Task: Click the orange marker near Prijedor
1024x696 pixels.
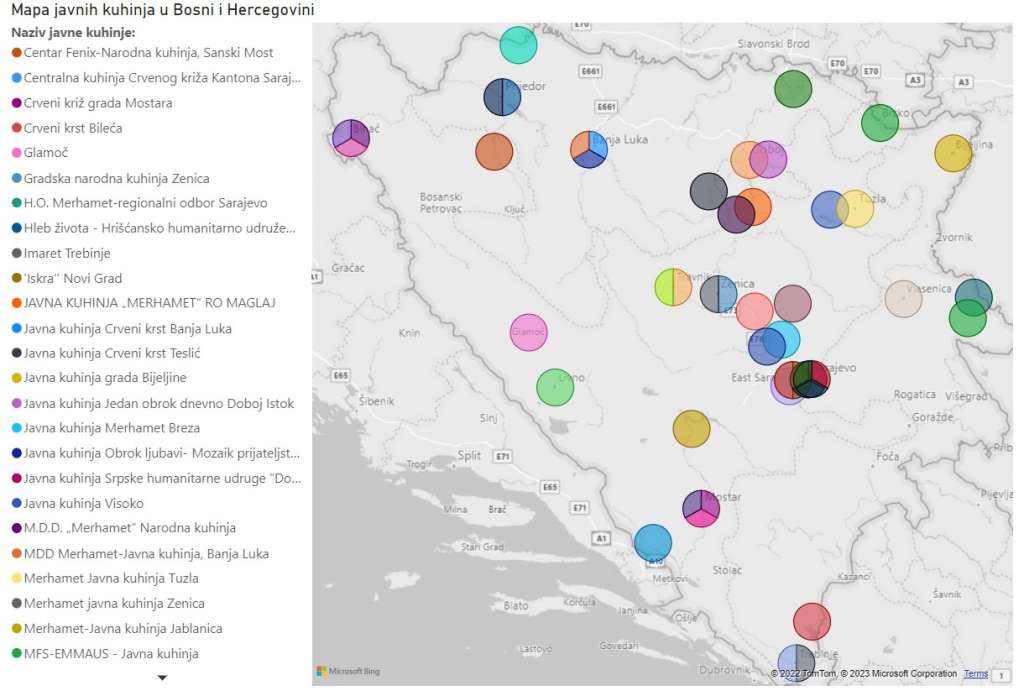Action: [x=494, y=151]
